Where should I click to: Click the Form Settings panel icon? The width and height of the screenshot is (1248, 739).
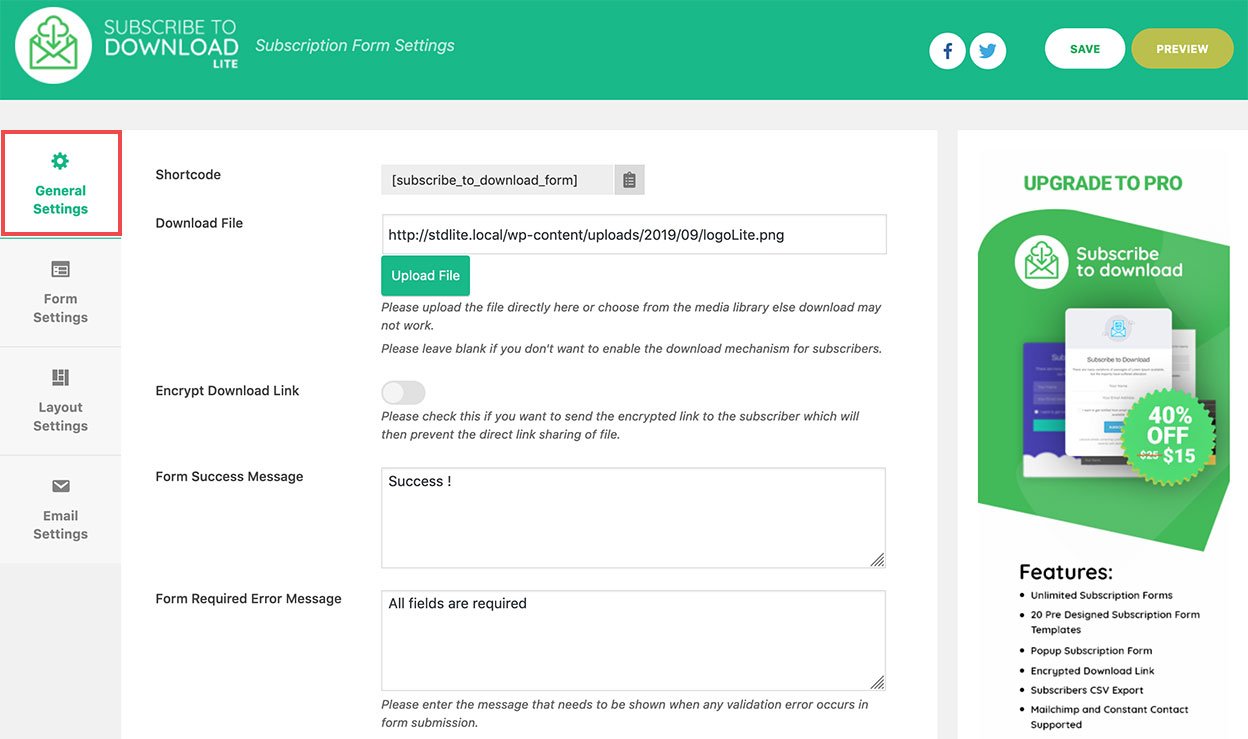click(60, 269)
